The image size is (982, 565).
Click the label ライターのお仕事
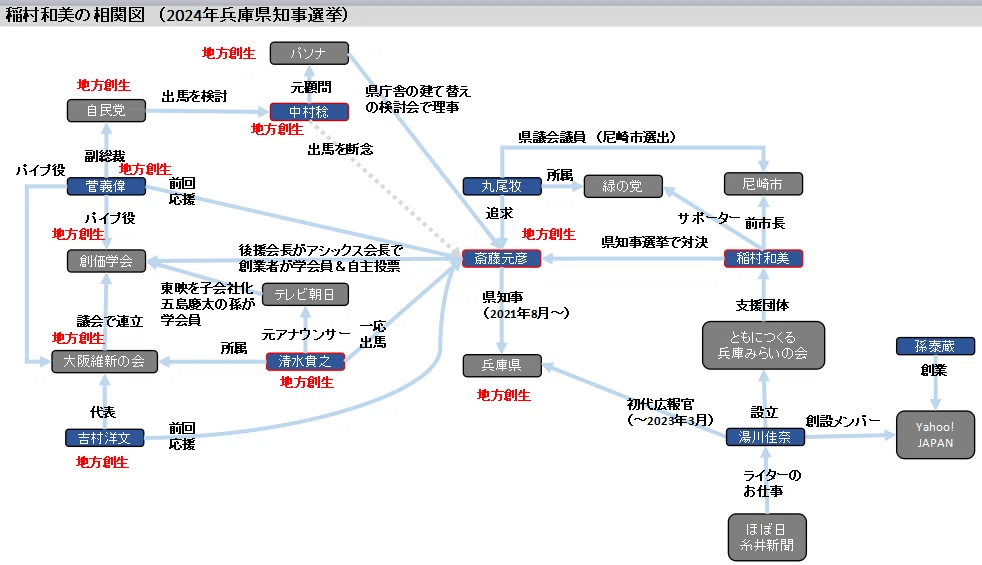[771, 483]
